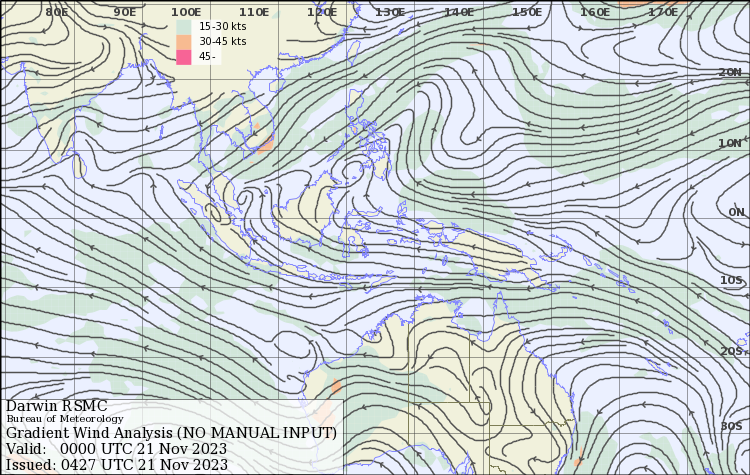Select the 140E longitude label
The image size is (750, 475).
tap(458, 12)
